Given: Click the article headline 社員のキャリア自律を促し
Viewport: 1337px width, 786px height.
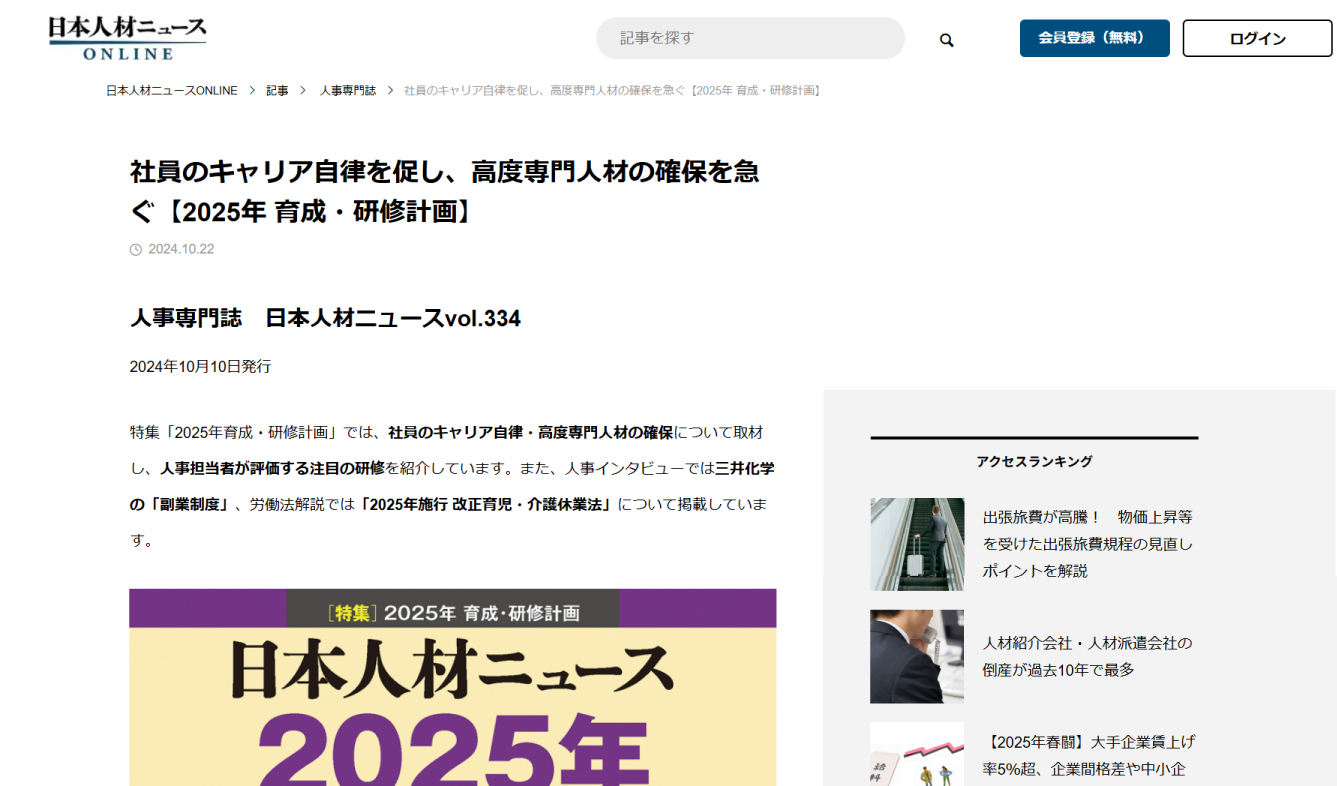Looking at the screenshot, I should pos(445,191).
